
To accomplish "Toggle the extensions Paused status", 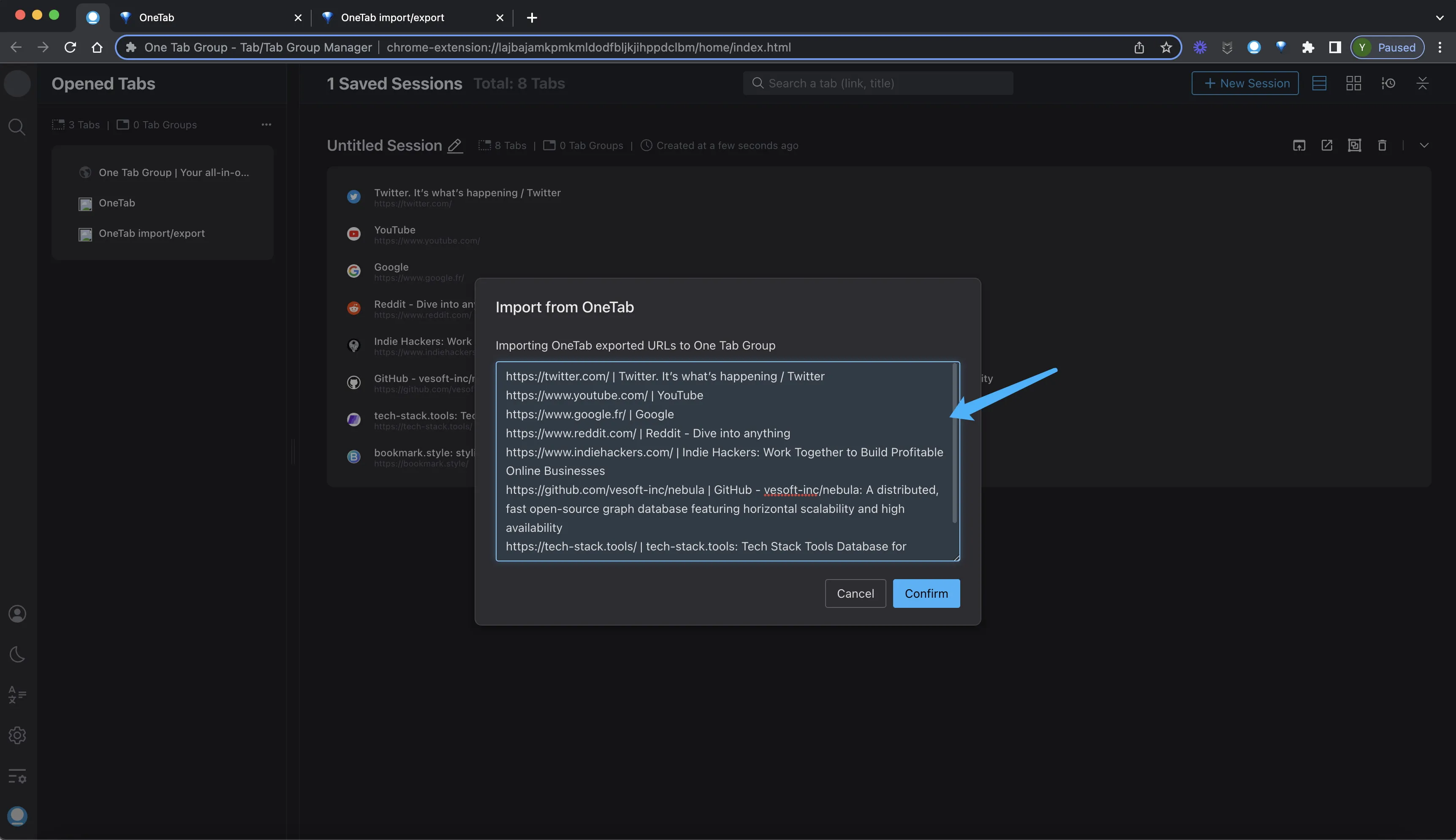I will click(1387, 47).
